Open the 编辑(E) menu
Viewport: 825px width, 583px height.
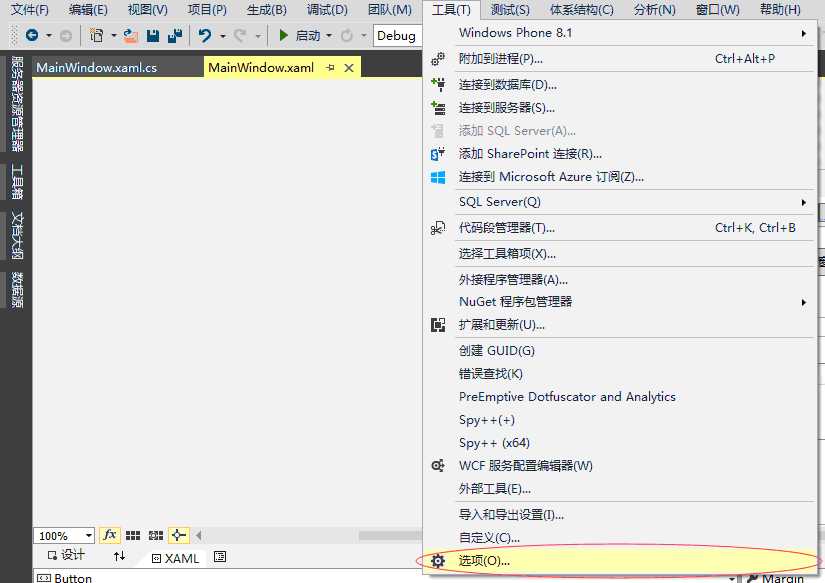[88, 9]
